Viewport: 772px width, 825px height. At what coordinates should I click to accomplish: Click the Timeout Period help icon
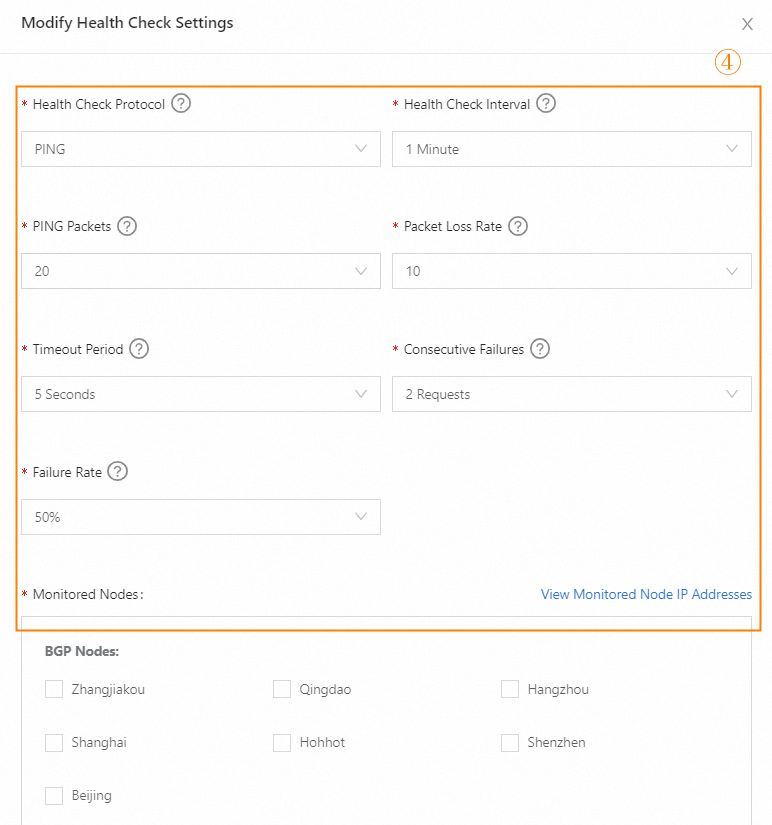139,349
